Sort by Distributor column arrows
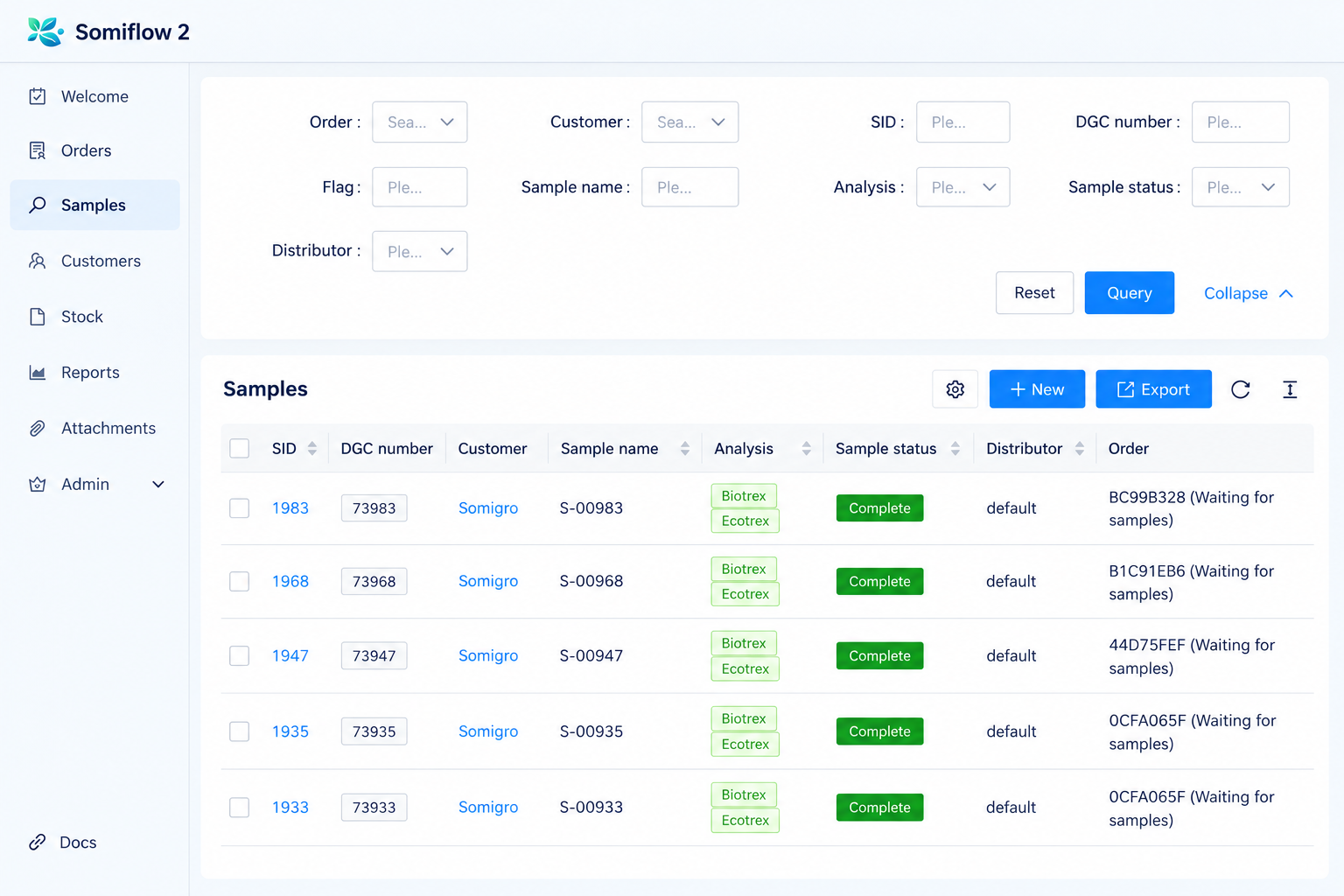1344x896 pixels. [1079, 449]
